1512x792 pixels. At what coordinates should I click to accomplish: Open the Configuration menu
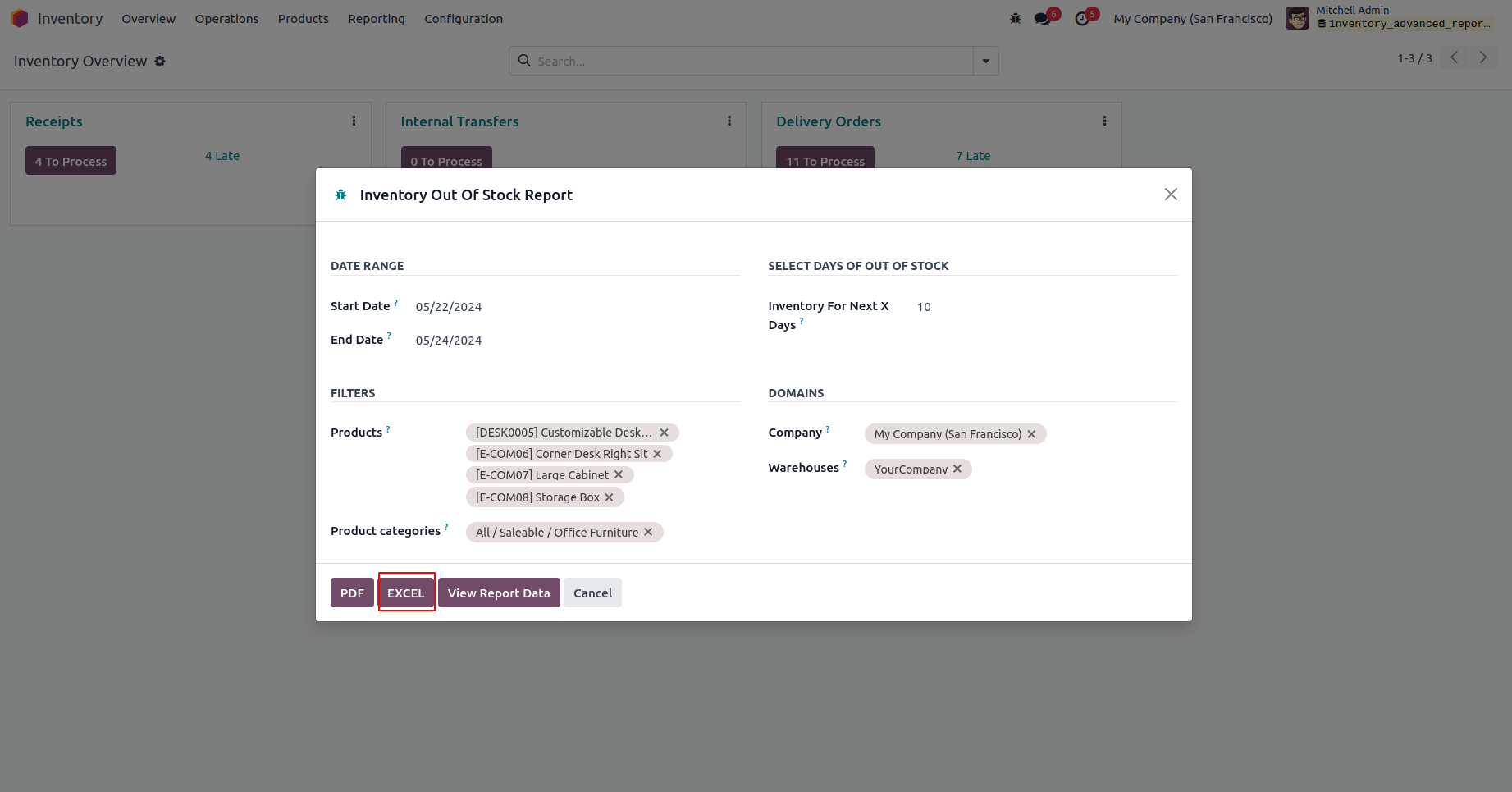pos(463,19)
